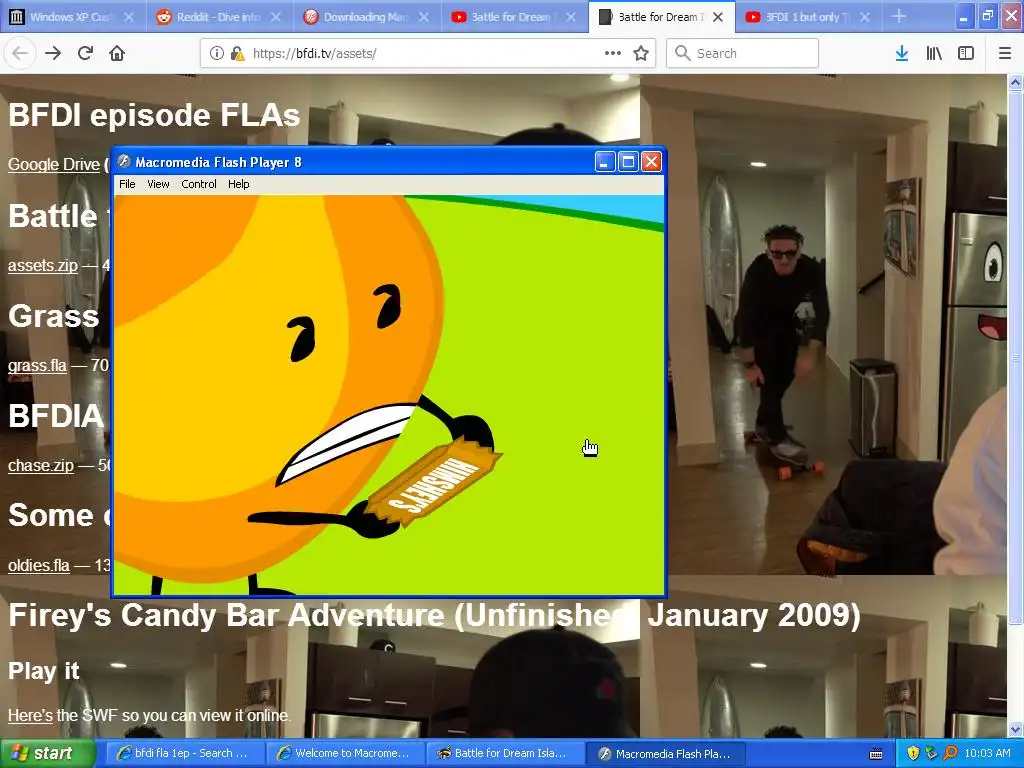Open the Firefox Library icon

[x=934, y=53]
